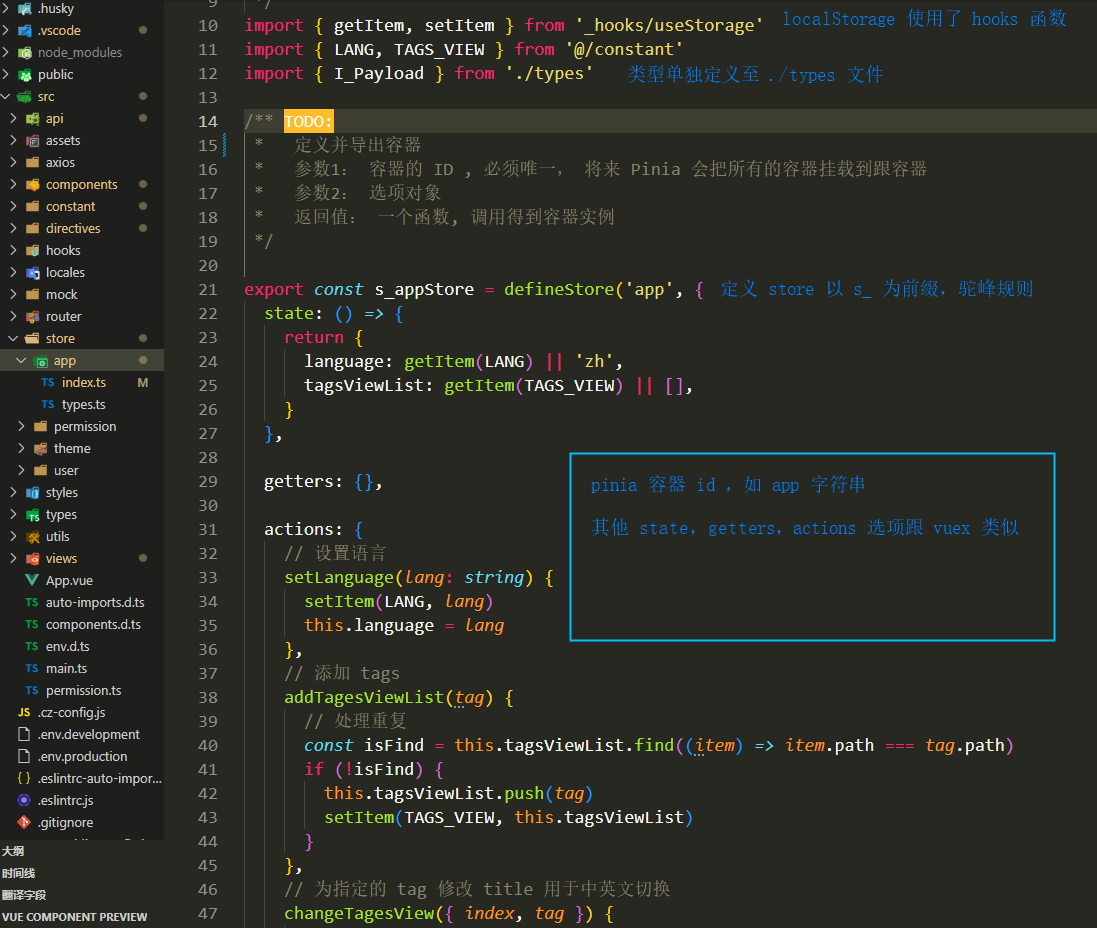Click '_hooks/useStorage' import path
1097x928 pixels.
point(670,26)
